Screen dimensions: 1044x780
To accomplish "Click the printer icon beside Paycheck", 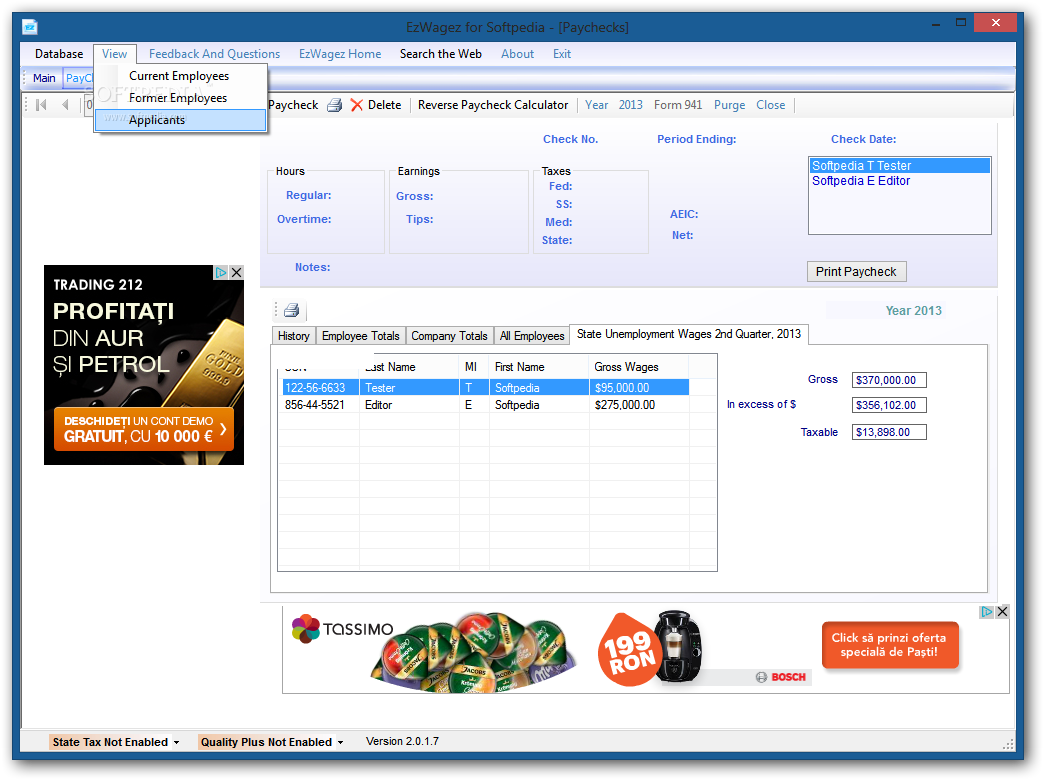I will click(x=334, y=105).
